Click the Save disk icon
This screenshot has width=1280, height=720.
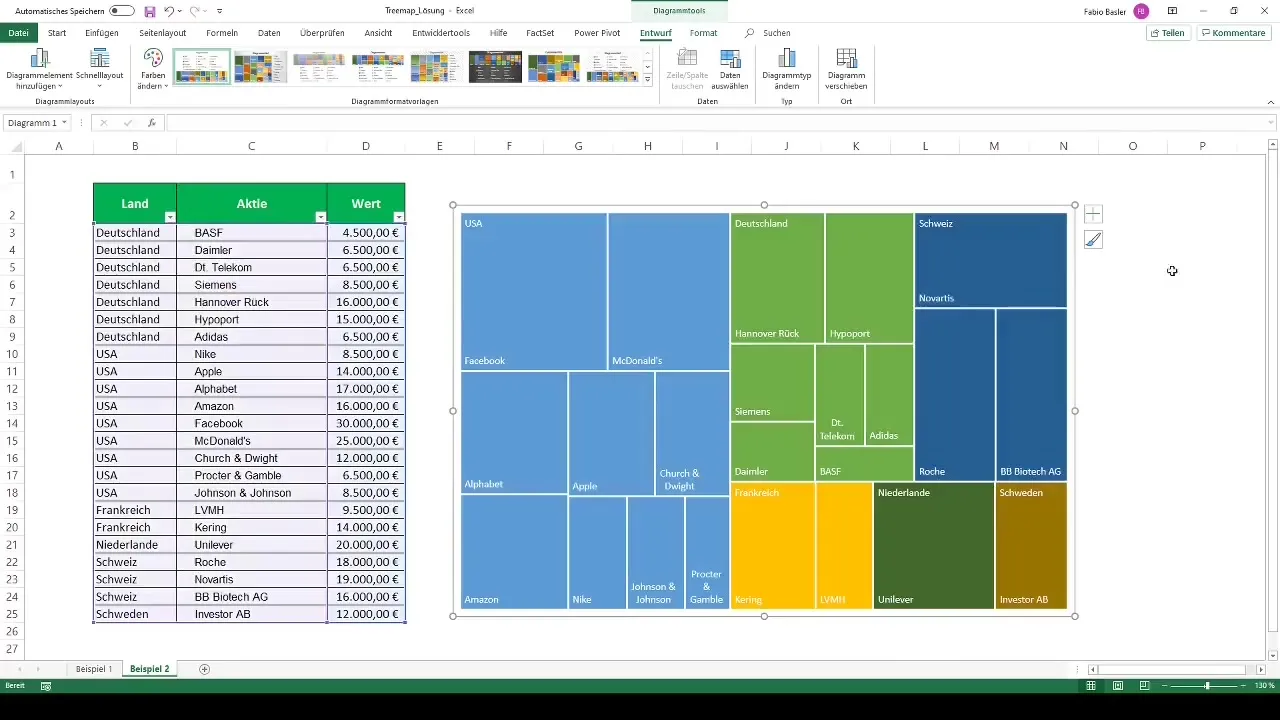point(150,11)
